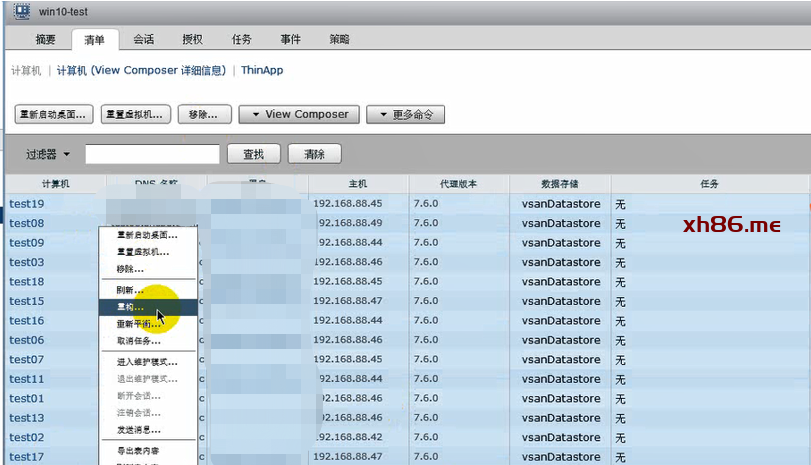
Task: Click the 重置虚拟机 button
Action: 137,114
